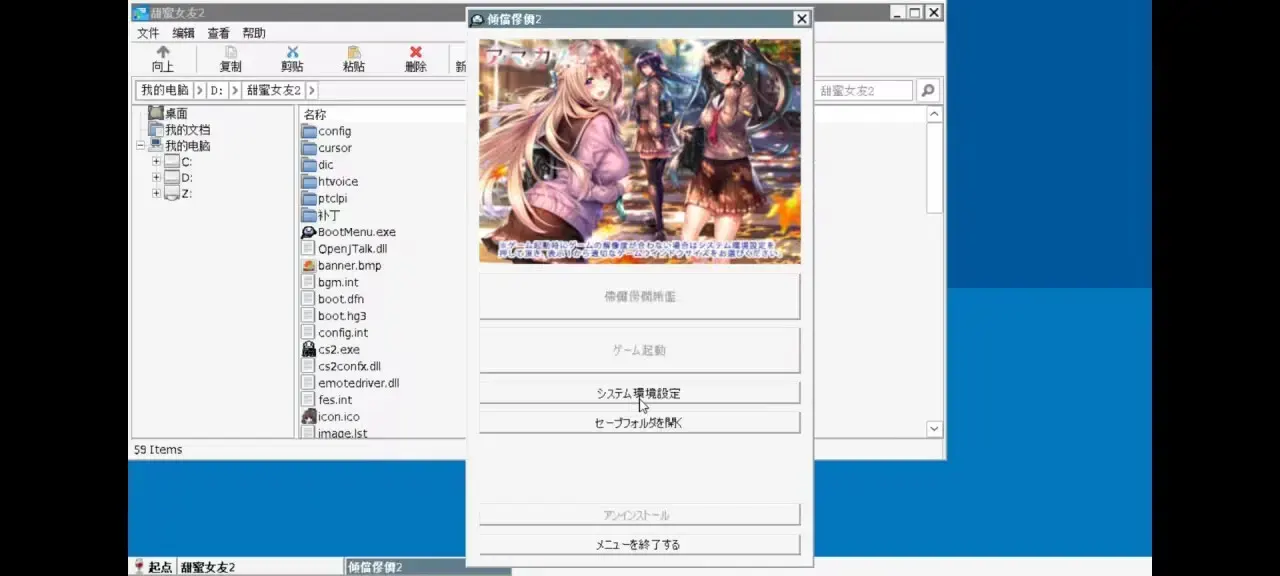Select the icon.ico file icon
The width and height of the screenshot is (1280, 576).
coord(309,417)
